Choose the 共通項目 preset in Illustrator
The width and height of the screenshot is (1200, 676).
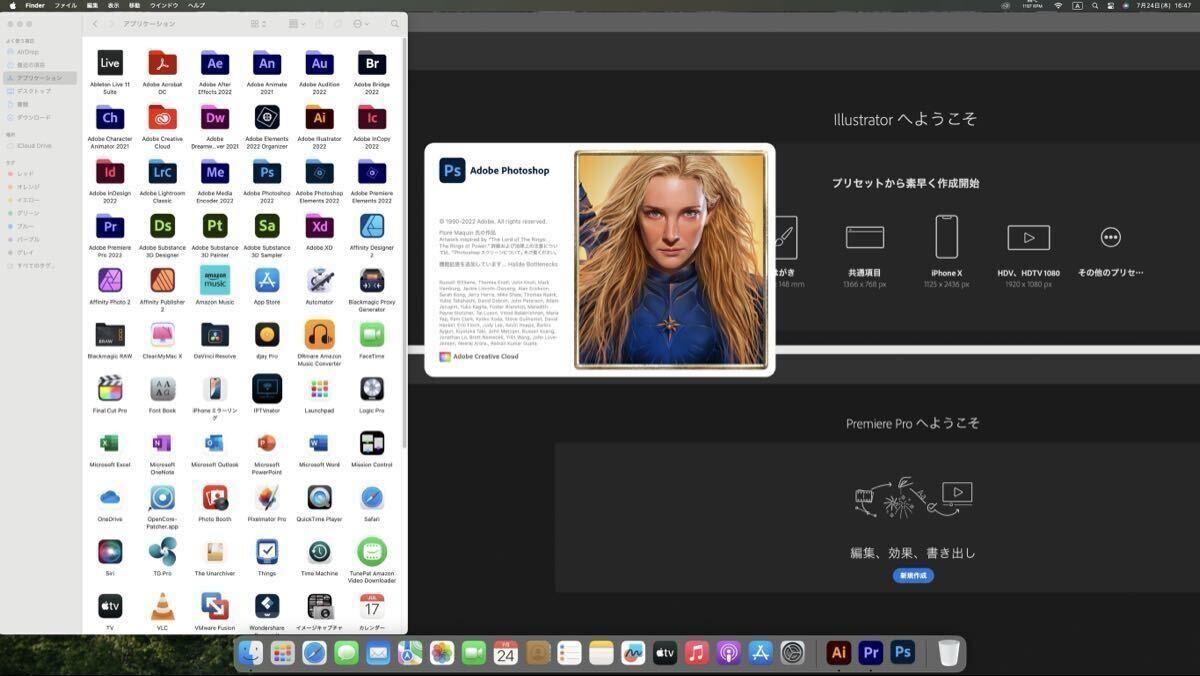pyautogui.click(x=865, y=250)
